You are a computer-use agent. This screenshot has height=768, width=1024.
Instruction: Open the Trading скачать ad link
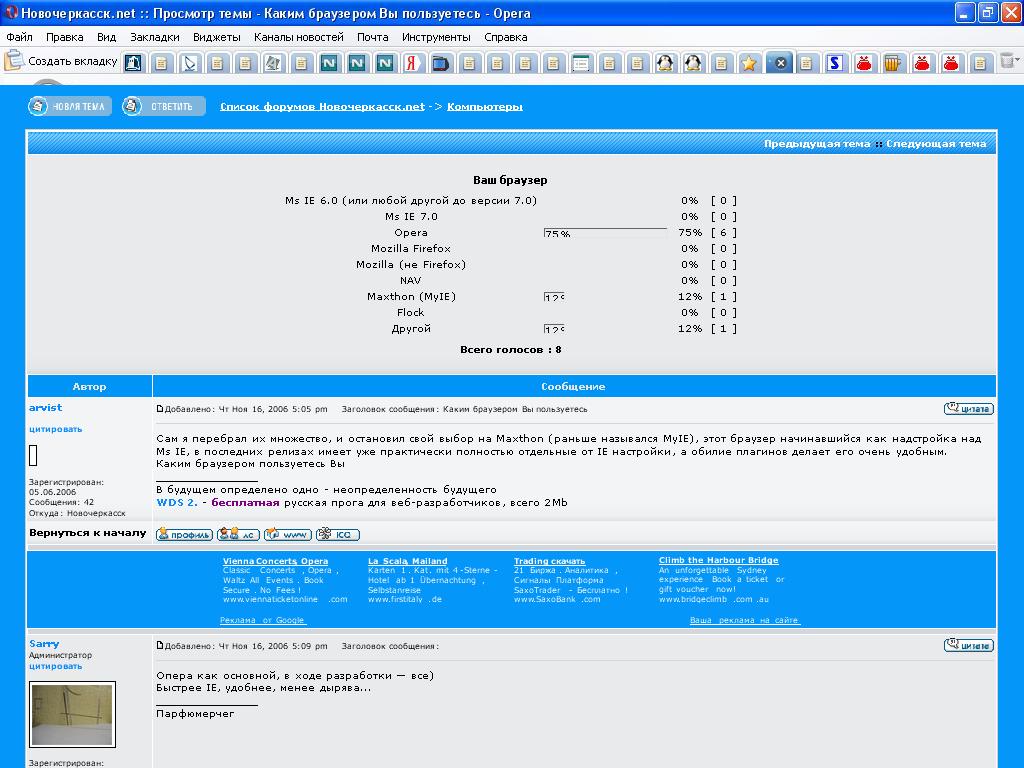click(549, 561)
